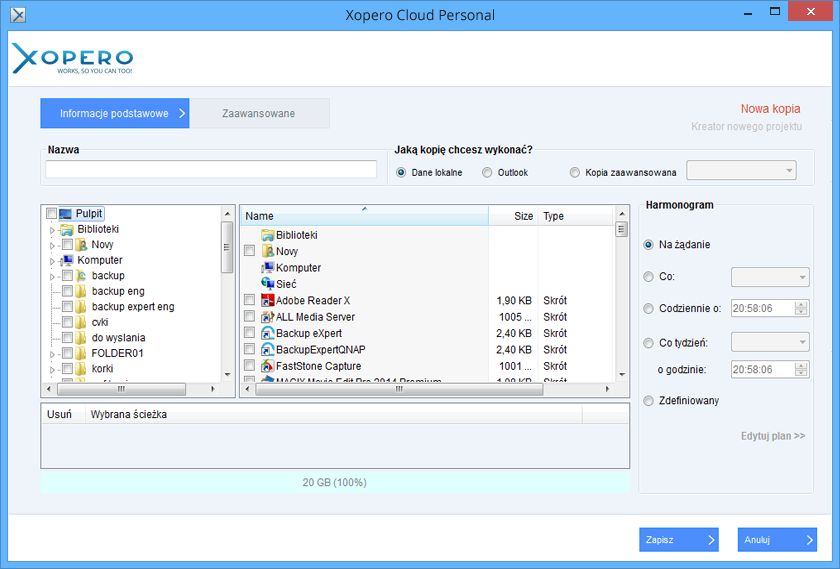Screen dimensions: 840x569
Task: Expand the backup tree node
Action: (x=52, y=276)
